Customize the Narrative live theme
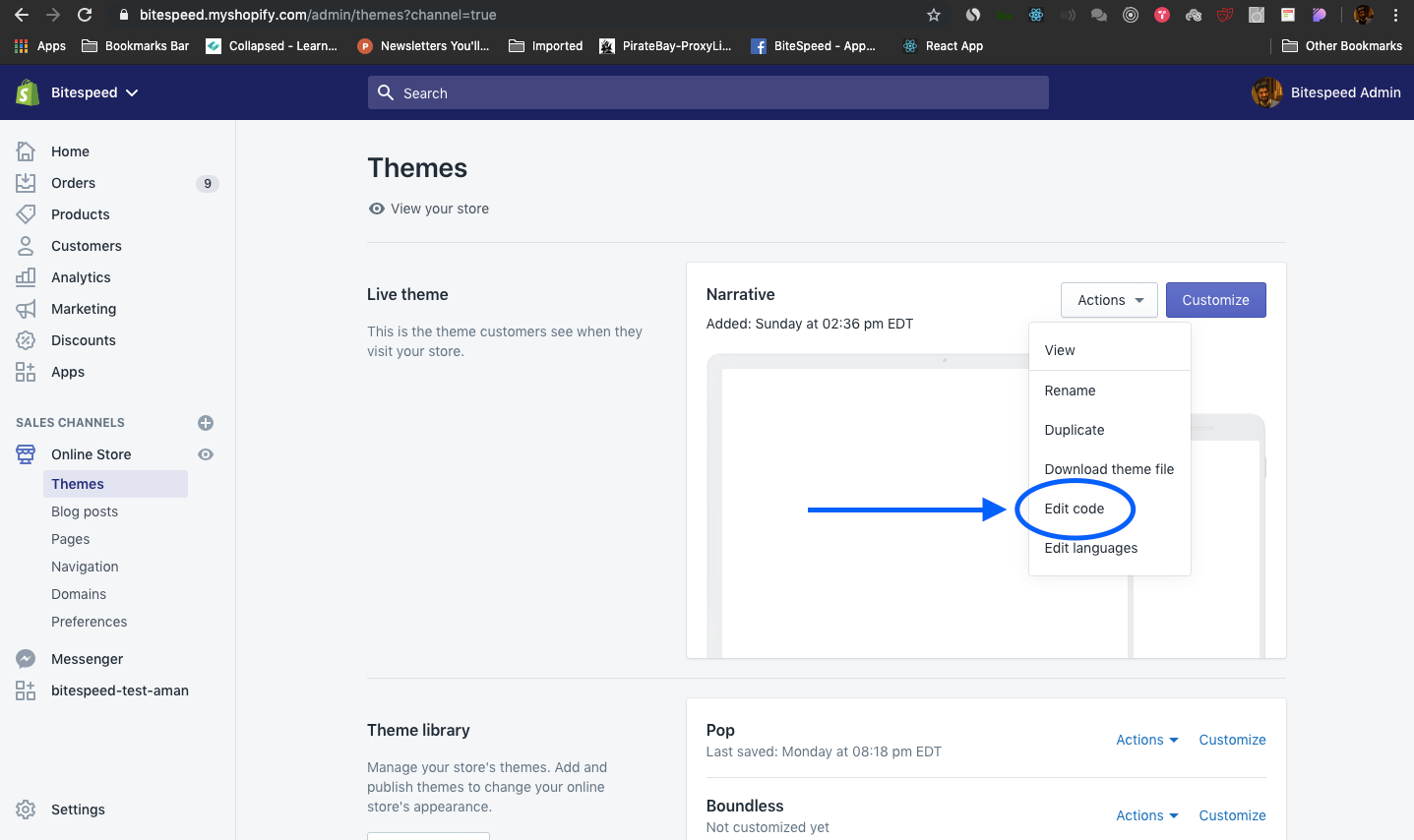Screen dimensions: 1414x840 pos(1215,300)
